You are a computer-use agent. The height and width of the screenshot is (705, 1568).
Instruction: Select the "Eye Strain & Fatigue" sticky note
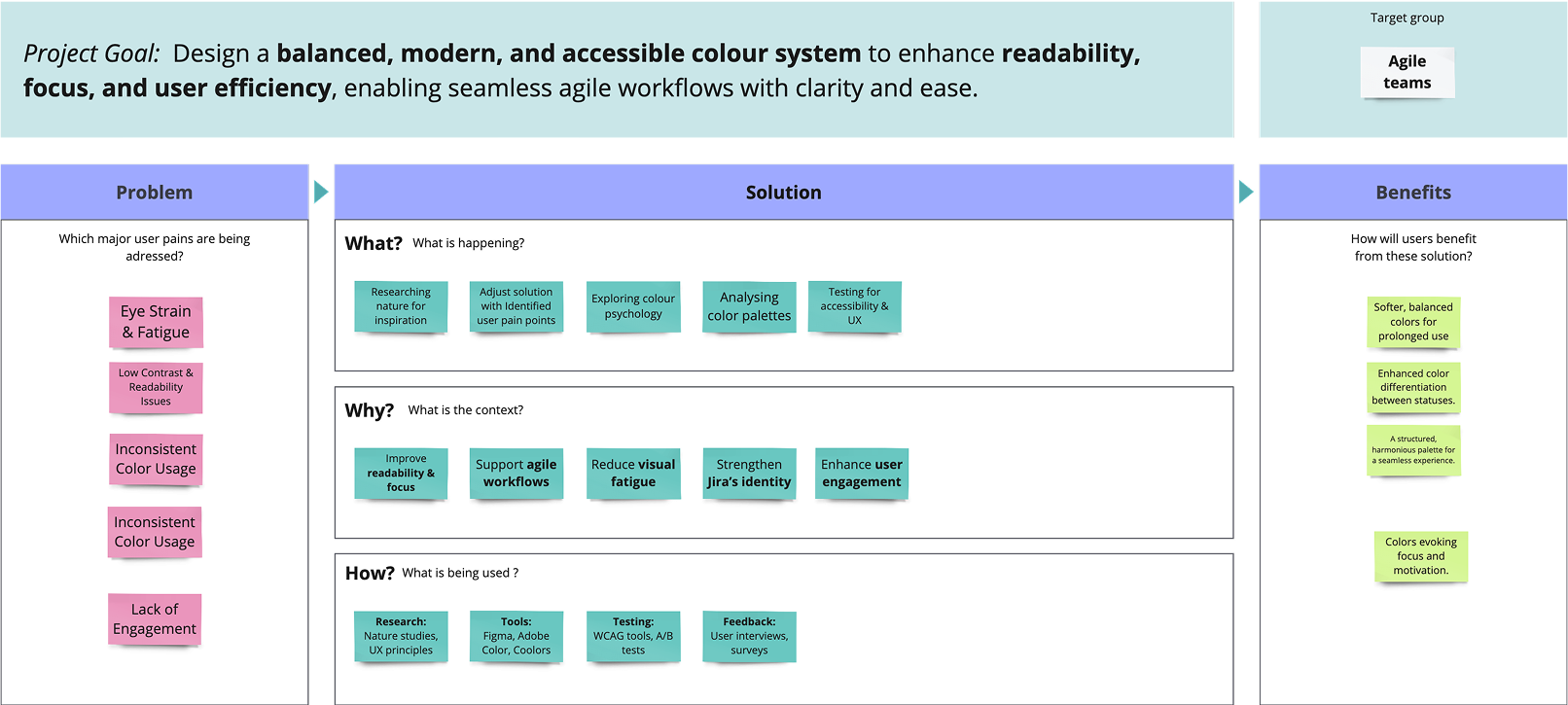pos(156,322)
